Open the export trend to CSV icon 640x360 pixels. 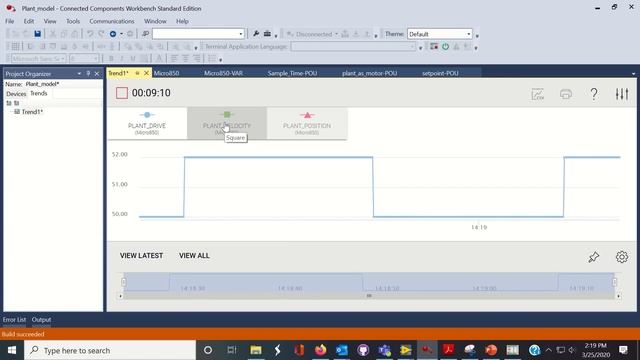(538, 94)
